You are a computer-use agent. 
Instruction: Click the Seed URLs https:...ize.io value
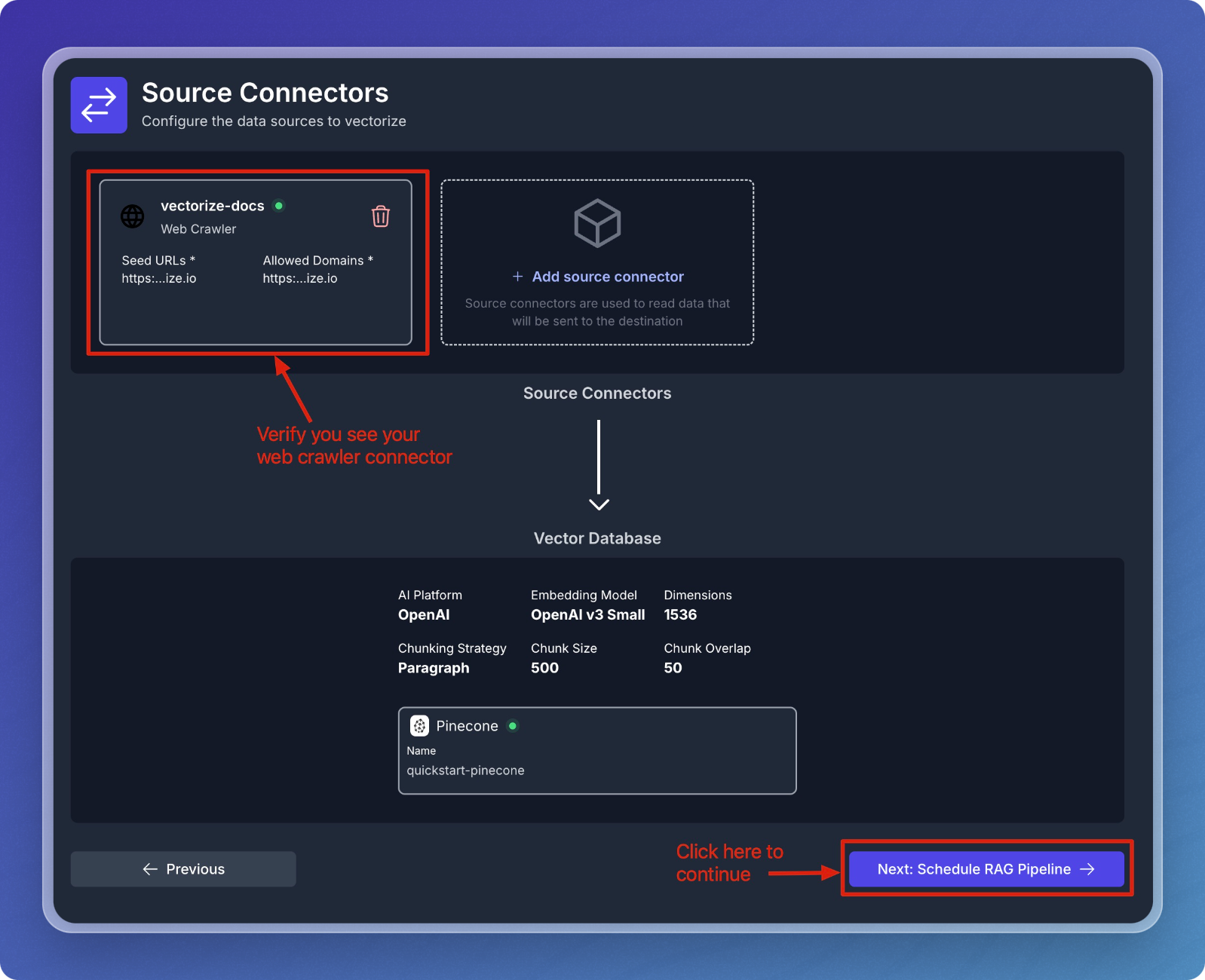(159, 278)
